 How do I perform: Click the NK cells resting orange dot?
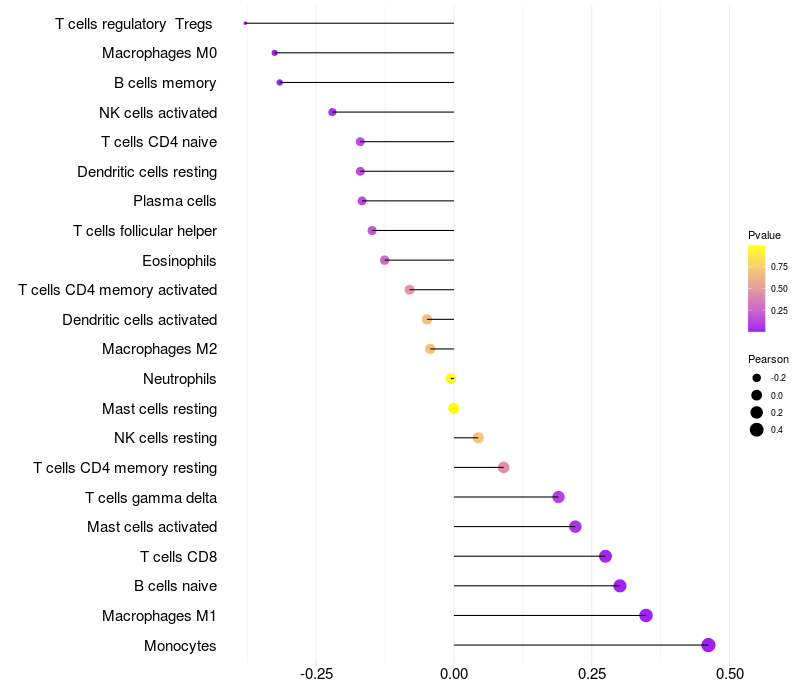coord(478,438)
